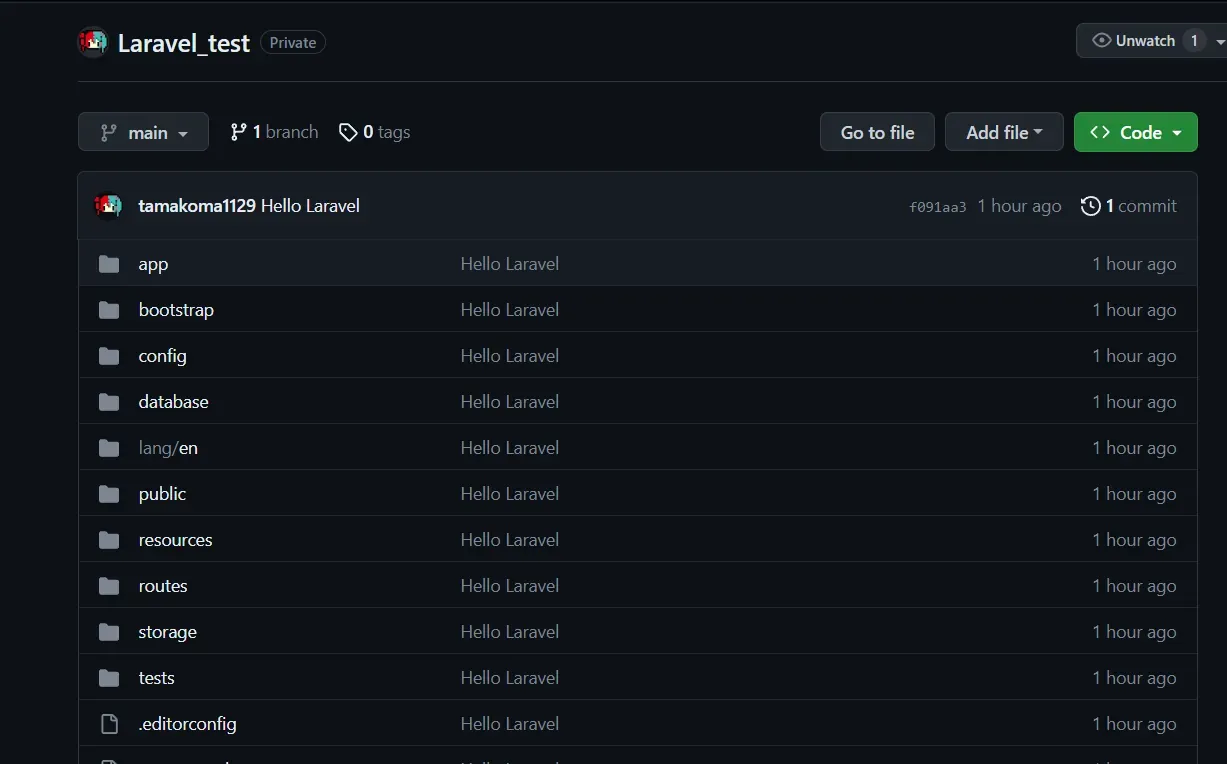Click the file icon beside .editorconfig
This screenshot has height=764, width=1227.
[x=109, y=724]
